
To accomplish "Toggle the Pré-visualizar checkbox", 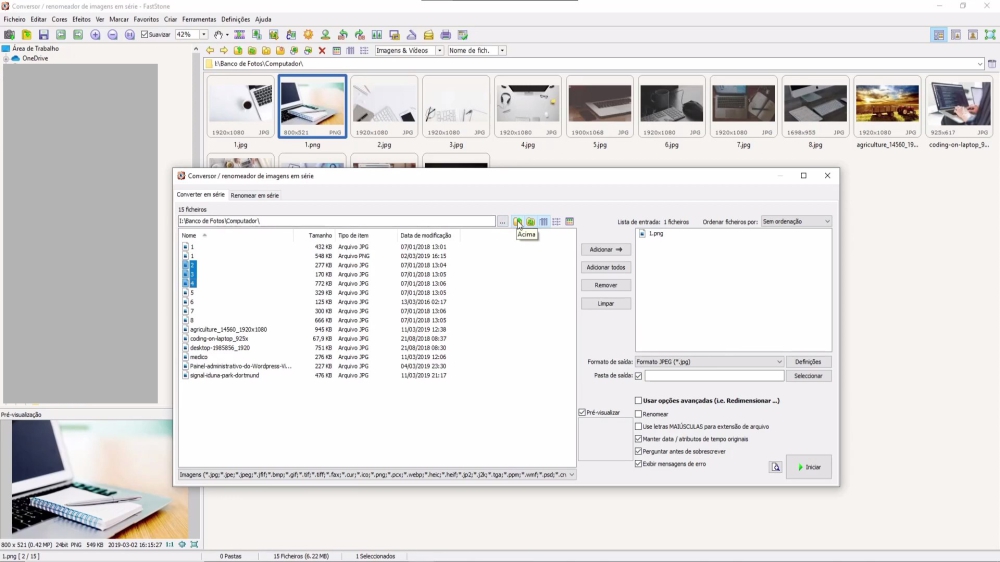I will coord(582,413).
